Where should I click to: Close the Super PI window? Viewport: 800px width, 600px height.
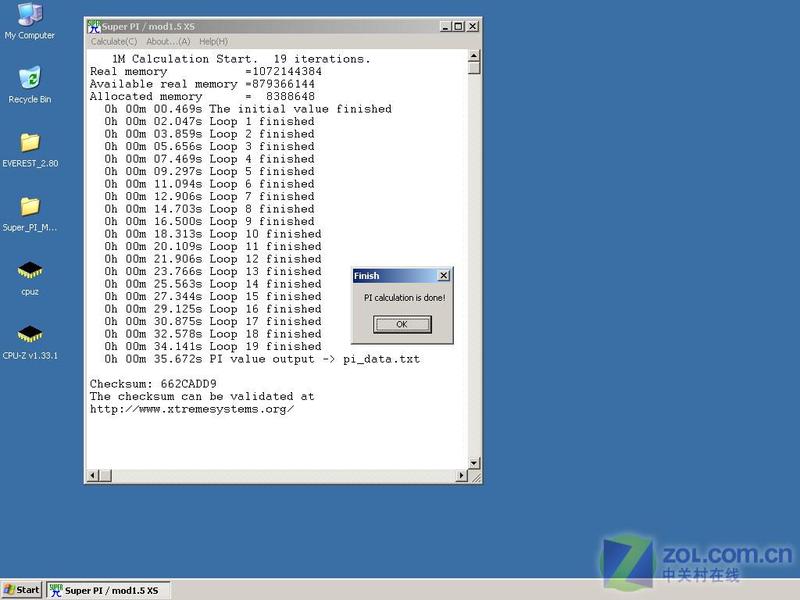pyautogui.click(x=473, y=26)
